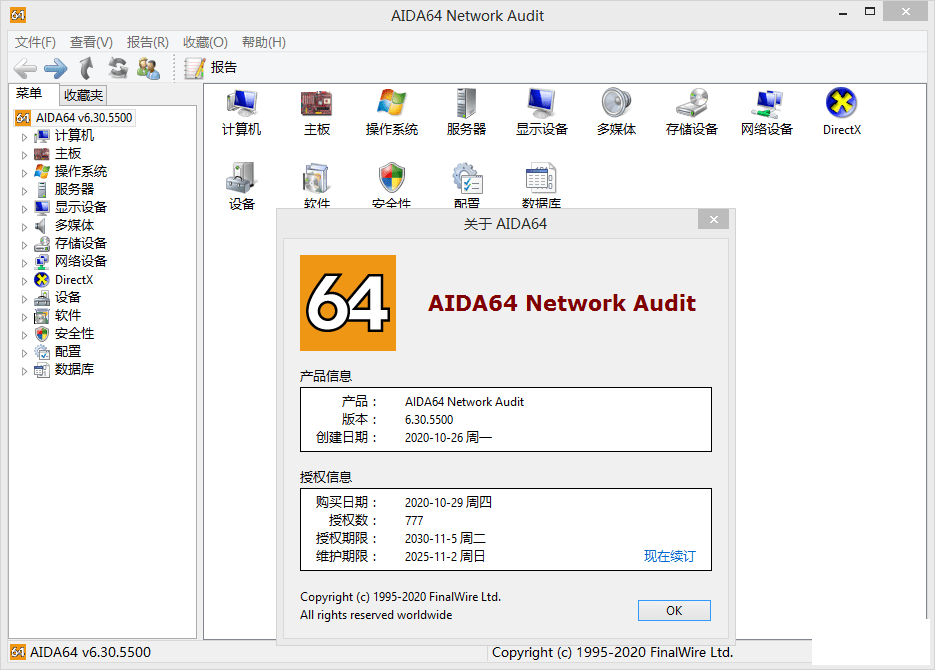935x670 pixels.
Task: Open the 计算机 large icon in main pane
Action: pos(242,113)
